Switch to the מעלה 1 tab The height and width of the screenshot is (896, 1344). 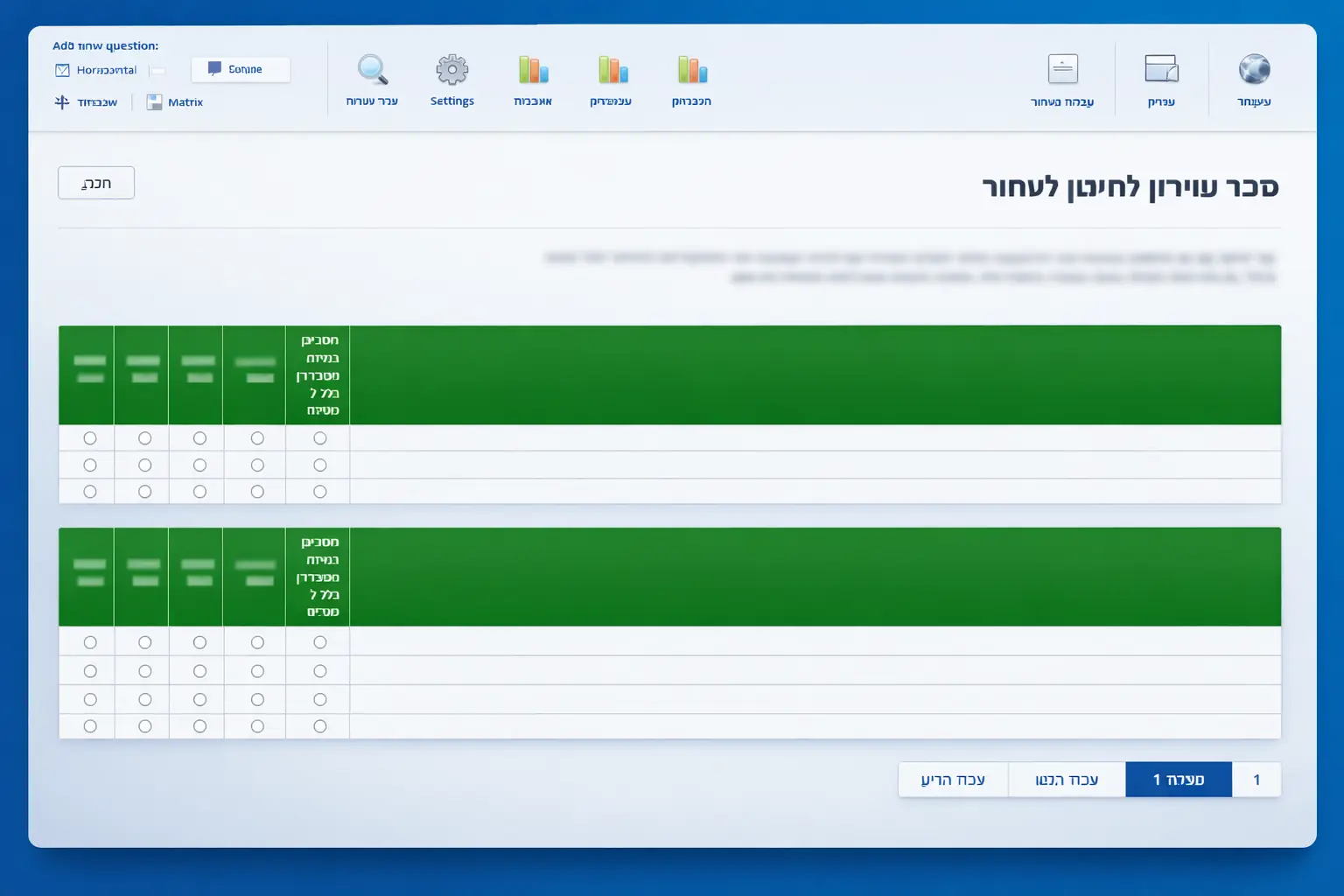tap(1178, 779)
